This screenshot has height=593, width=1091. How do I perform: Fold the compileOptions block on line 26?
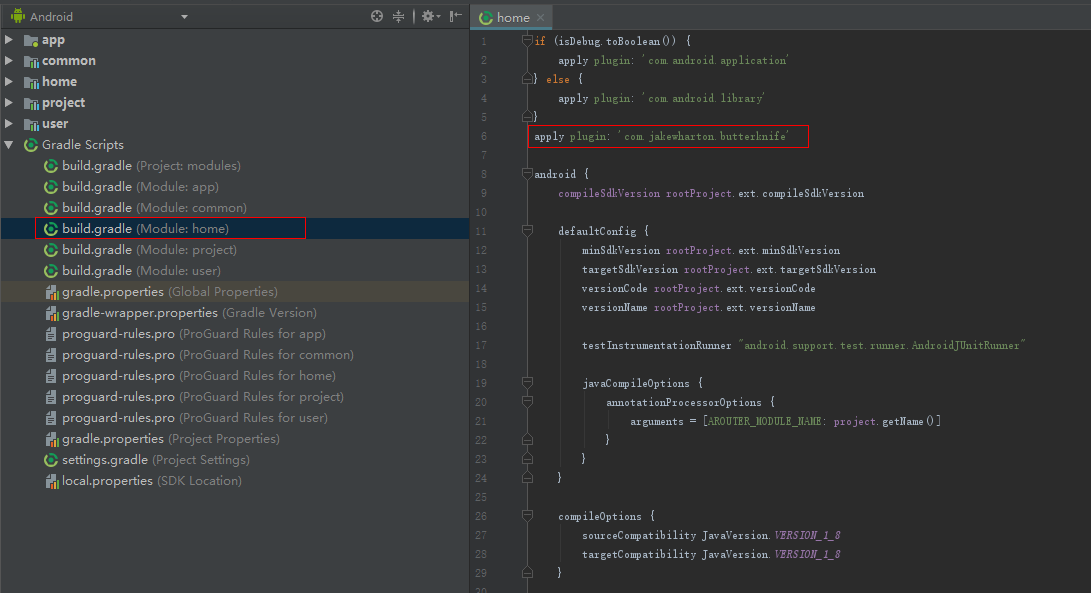tap(527, 516)
